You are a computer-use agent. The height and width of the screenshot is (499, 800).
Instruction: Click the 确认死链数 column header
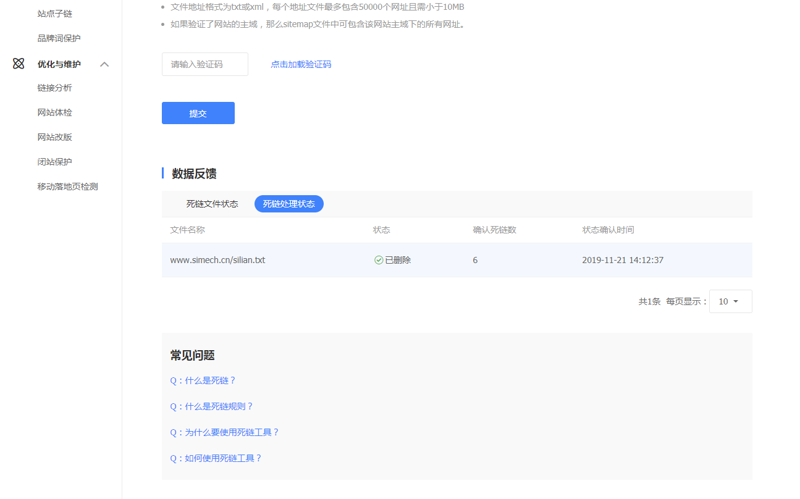494,230
